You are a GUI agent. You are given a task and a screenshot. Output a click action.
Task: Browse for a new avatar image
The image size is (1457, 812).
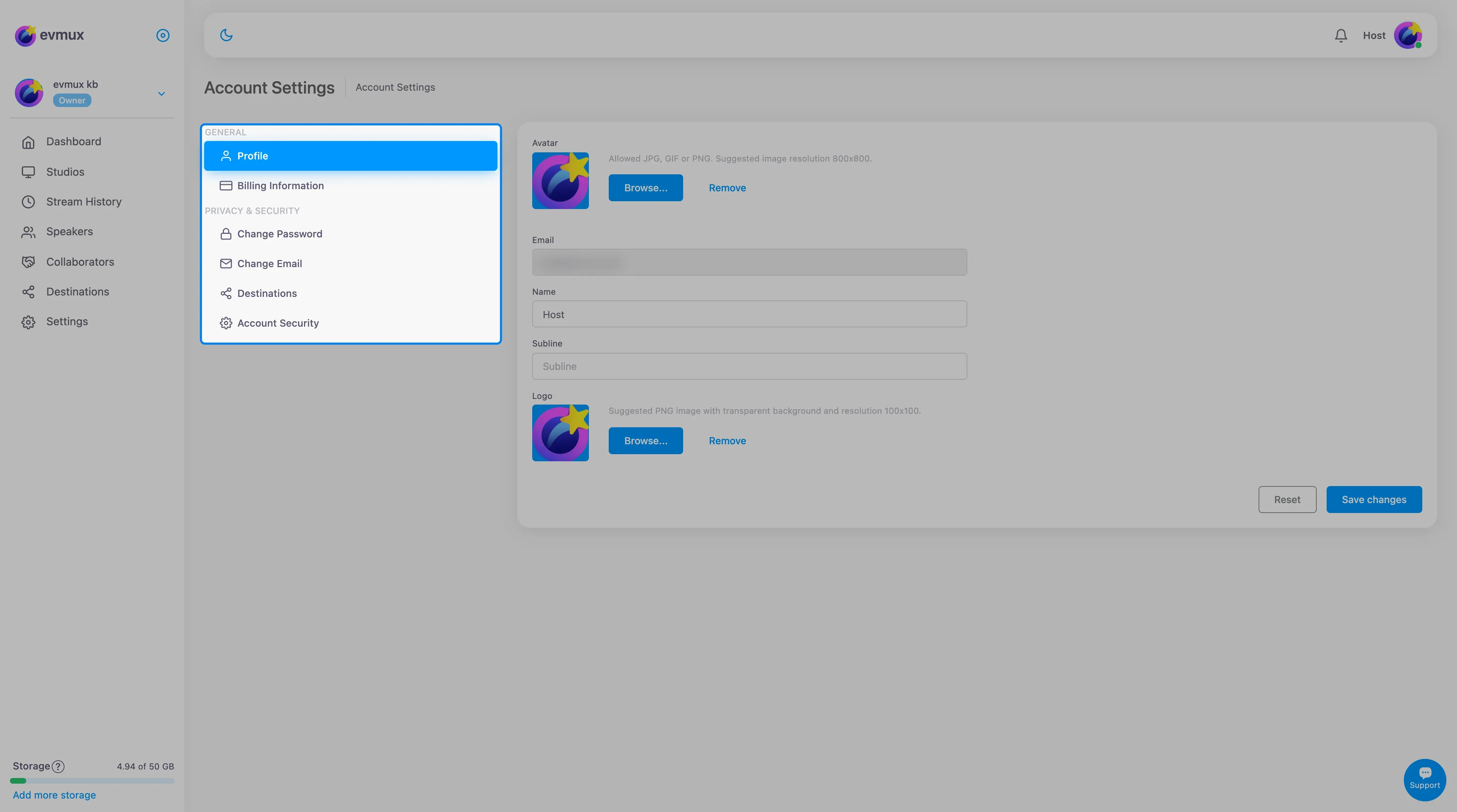point(645,188)
